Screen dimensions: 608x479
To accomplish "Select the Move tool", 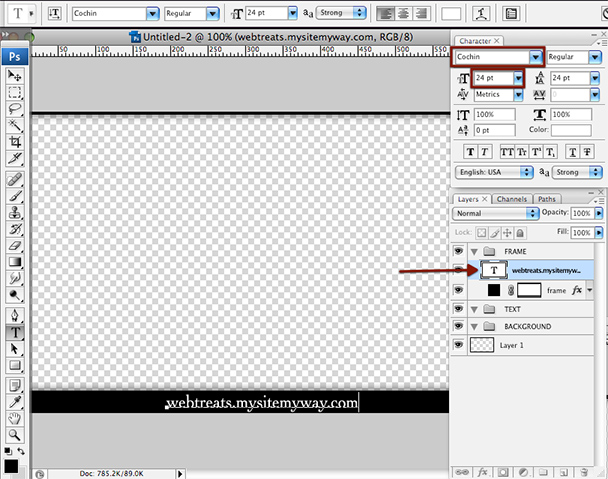I will (15, 75).
